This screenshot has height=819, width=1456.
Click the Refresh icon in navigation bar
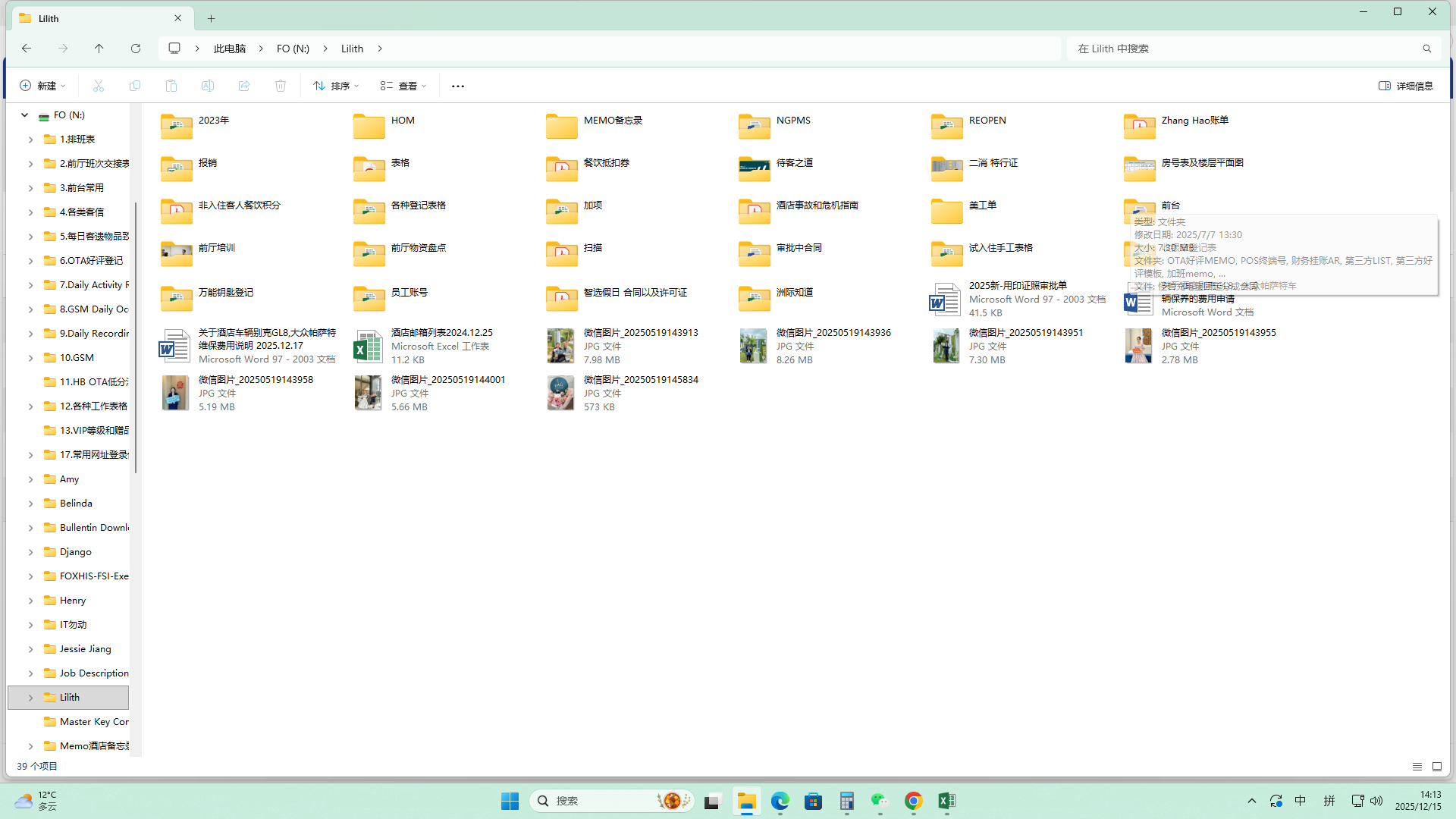tap(136, 49)
